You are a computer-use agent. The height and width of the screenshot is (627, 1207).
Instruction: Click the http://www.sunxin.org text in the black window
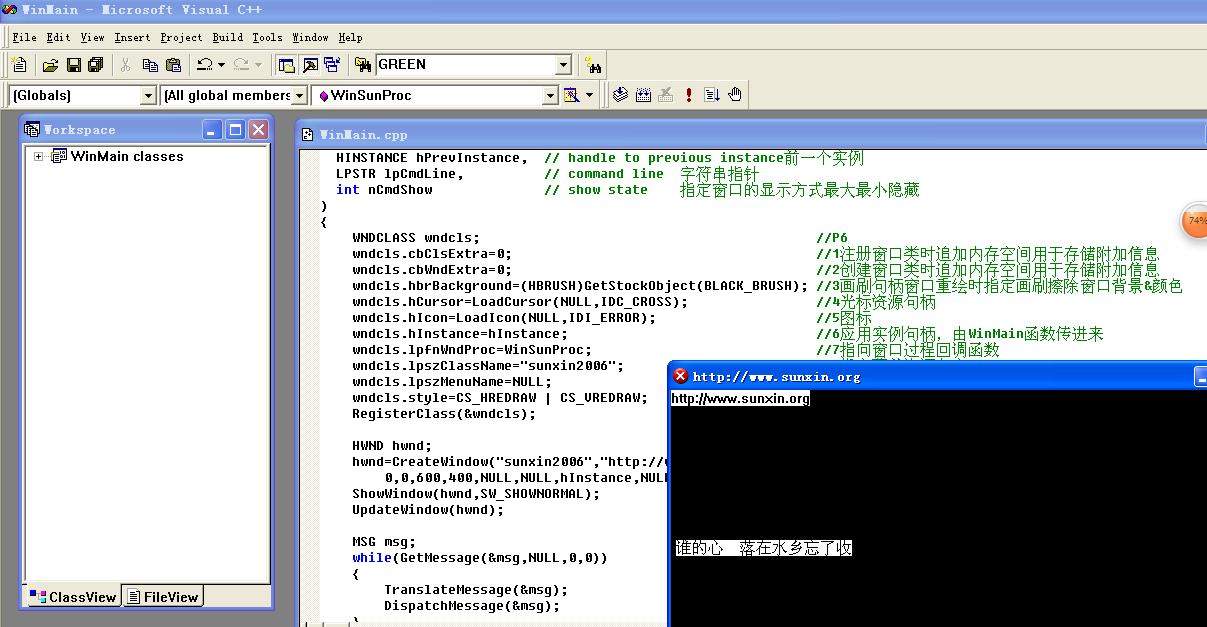(740, 398)
